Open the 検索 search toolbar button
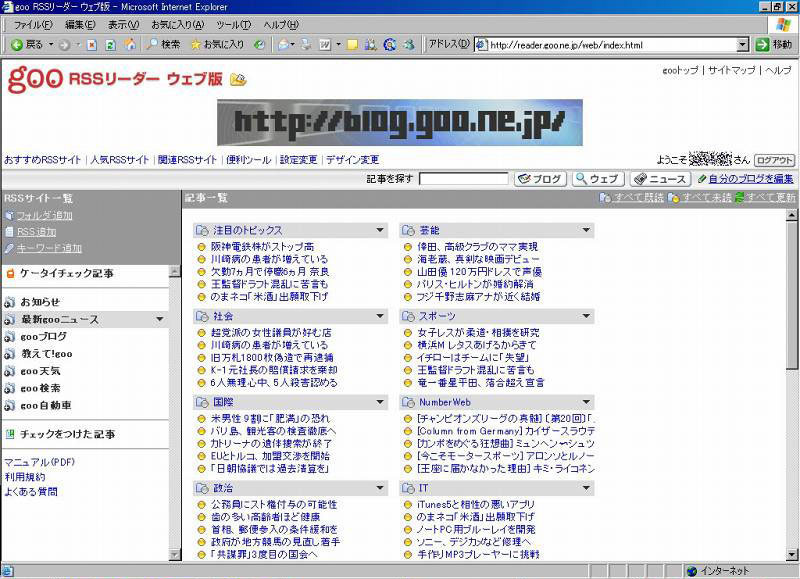800x579 pixels. tap(163, 45)
